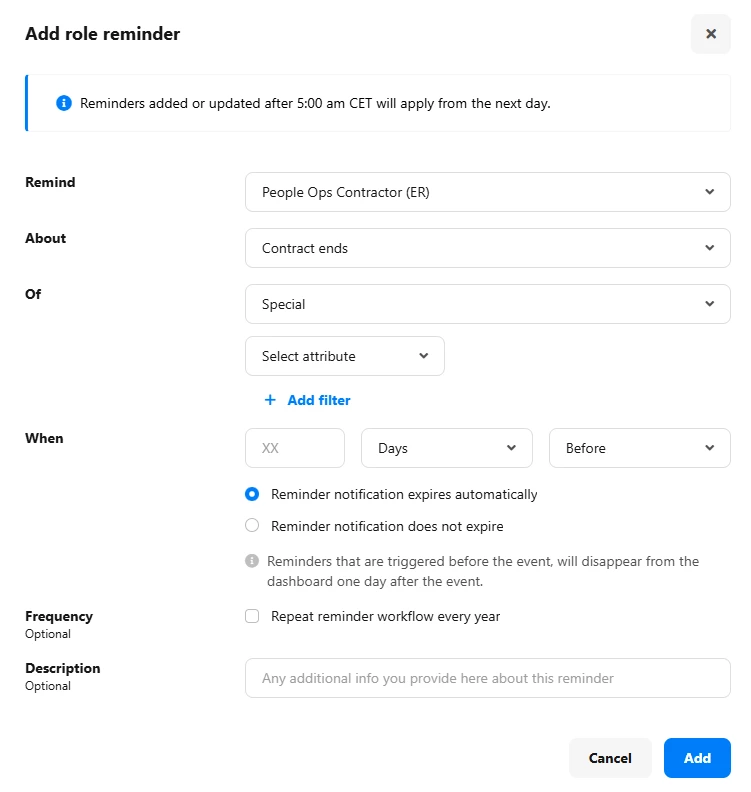Click chevron arrow in Contract ends field
751x792 pixels.
[x=710, y=248]
